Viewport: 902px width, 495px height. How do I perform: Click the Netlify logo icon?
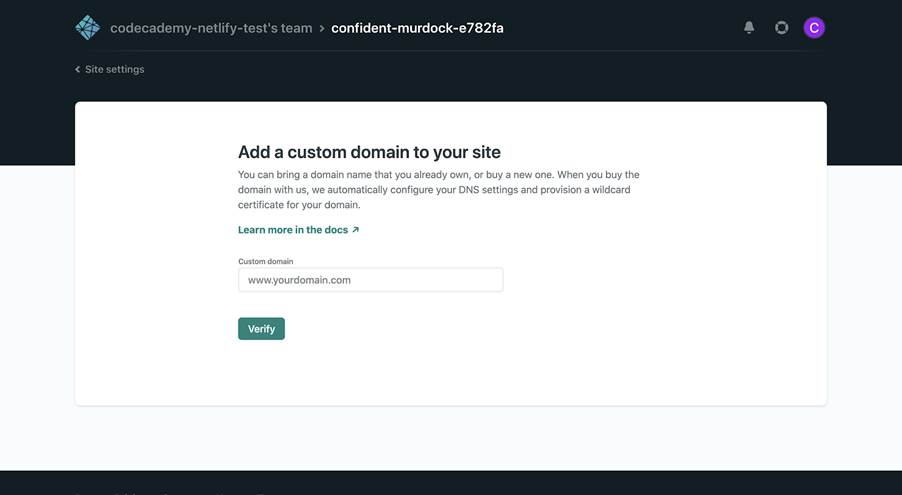coord(87,28)
